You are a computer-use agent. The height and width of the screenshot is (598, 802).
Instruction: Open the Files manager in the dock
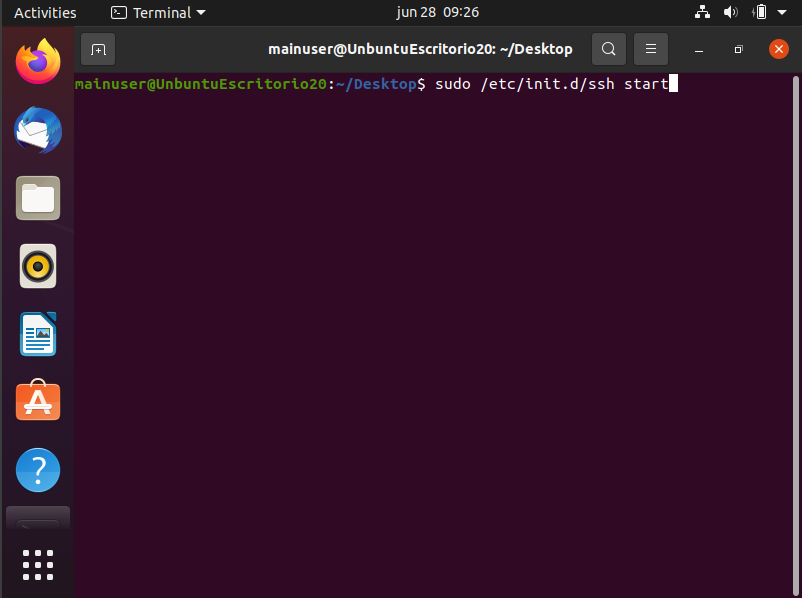point(38,198)
